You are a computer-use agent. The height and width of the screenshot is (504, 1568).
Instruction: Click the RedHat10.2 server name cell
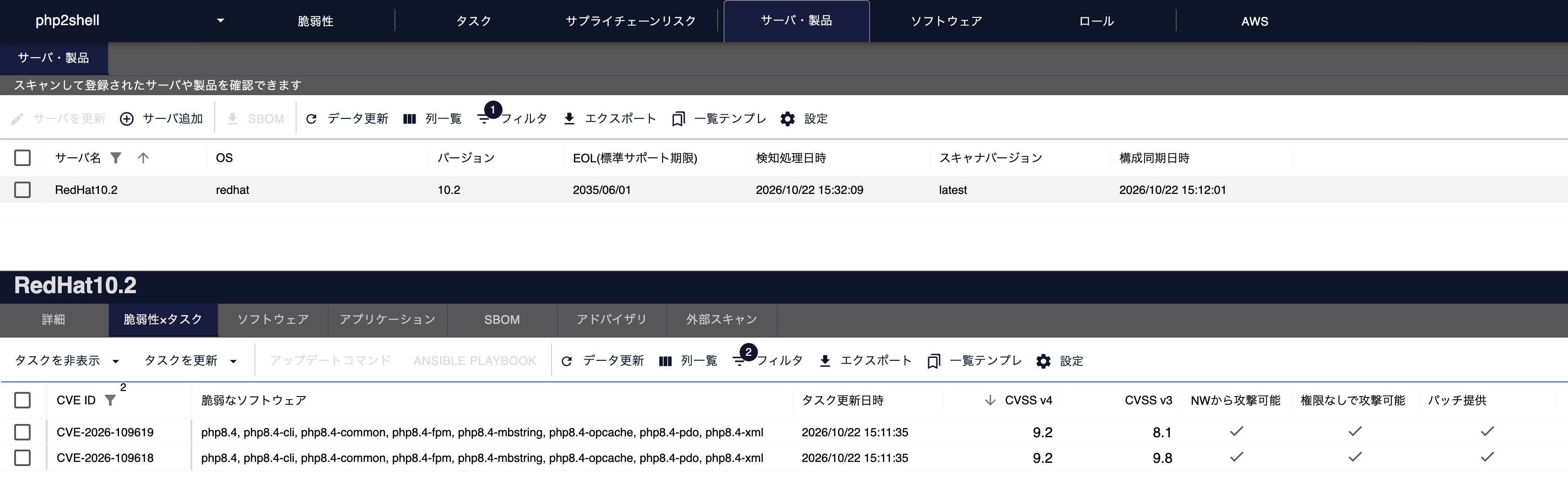(x=86, y=190)
